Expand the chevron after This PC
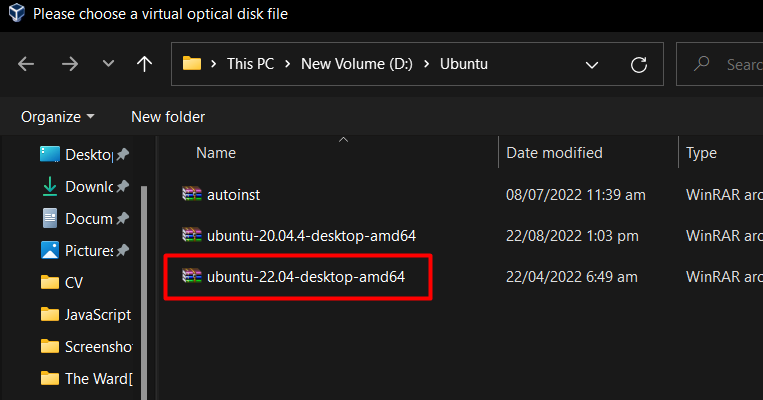763x400 pixels. click(288, 64)
